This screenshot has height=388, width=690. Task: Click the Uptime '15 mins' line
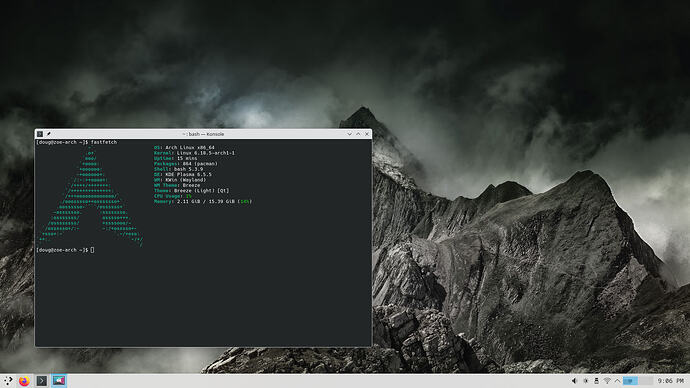(x=175, y=158)
